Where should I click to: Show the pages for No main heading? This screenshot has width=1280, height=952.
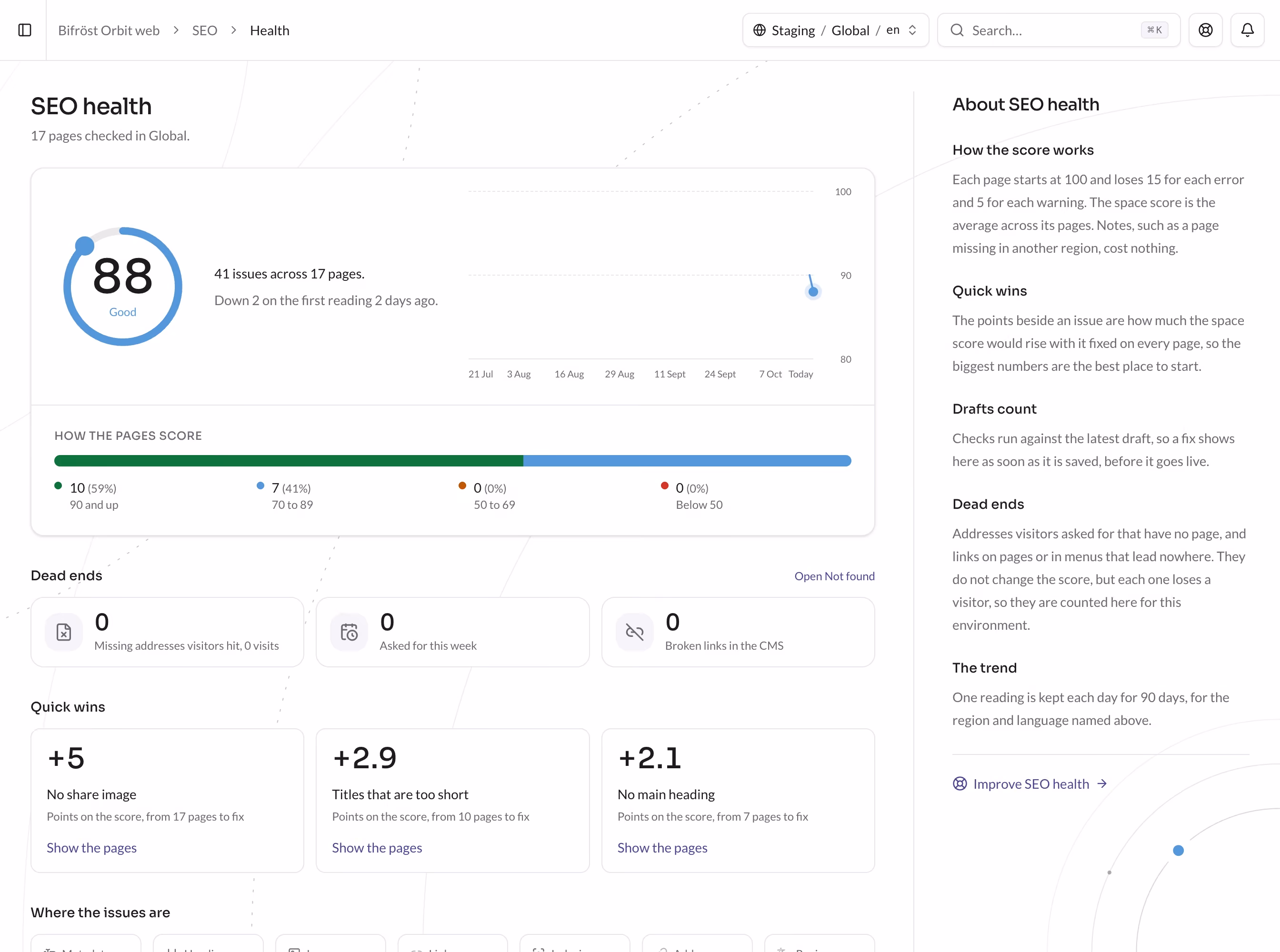(x=662, y=848)
